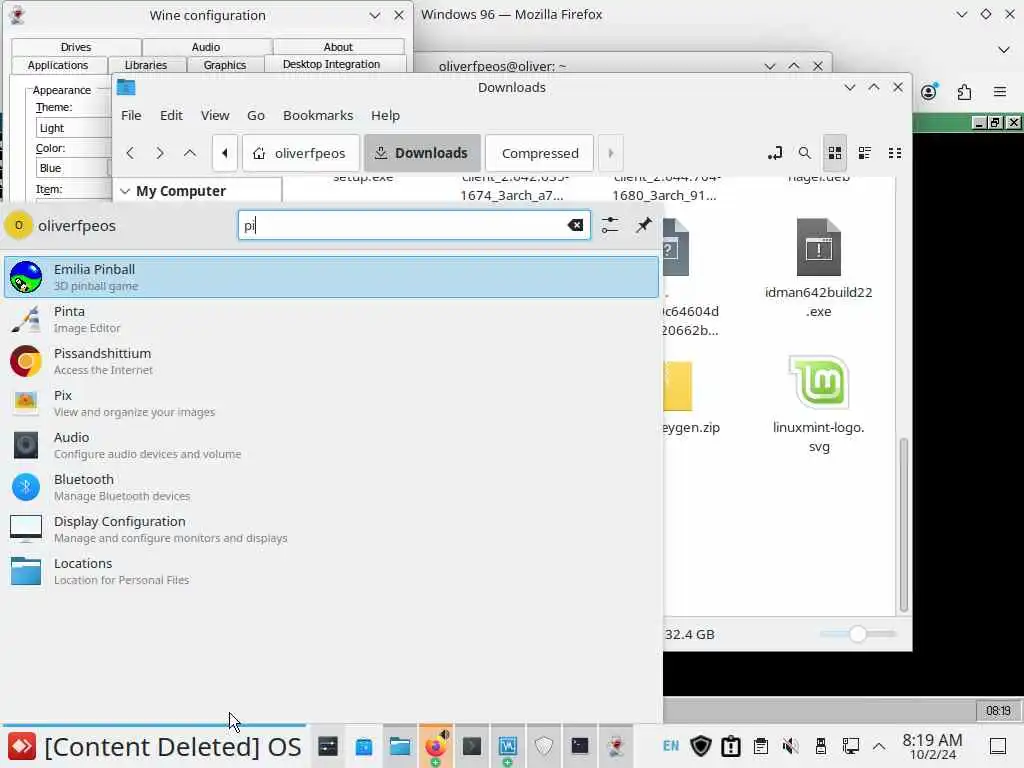Open Audio configuration result
This screenshot has height=768, width=1024.
coord(331,445)
